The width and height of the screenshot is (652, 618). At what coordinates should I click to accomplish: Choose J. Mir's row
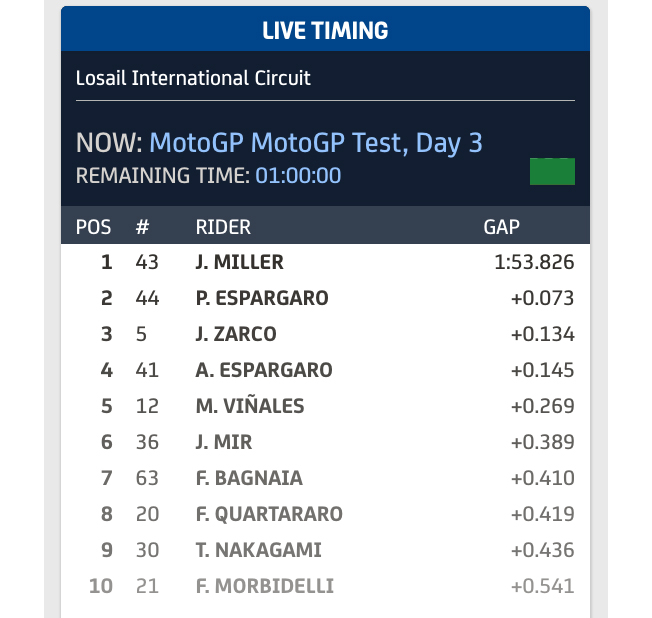pos(224,442)
